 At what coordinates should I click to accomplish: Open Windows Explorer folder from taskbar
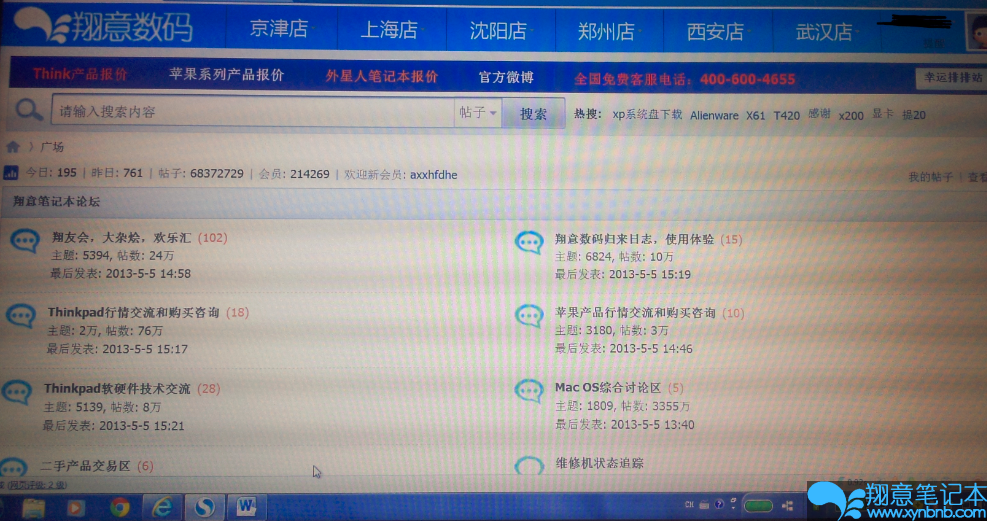34,507
